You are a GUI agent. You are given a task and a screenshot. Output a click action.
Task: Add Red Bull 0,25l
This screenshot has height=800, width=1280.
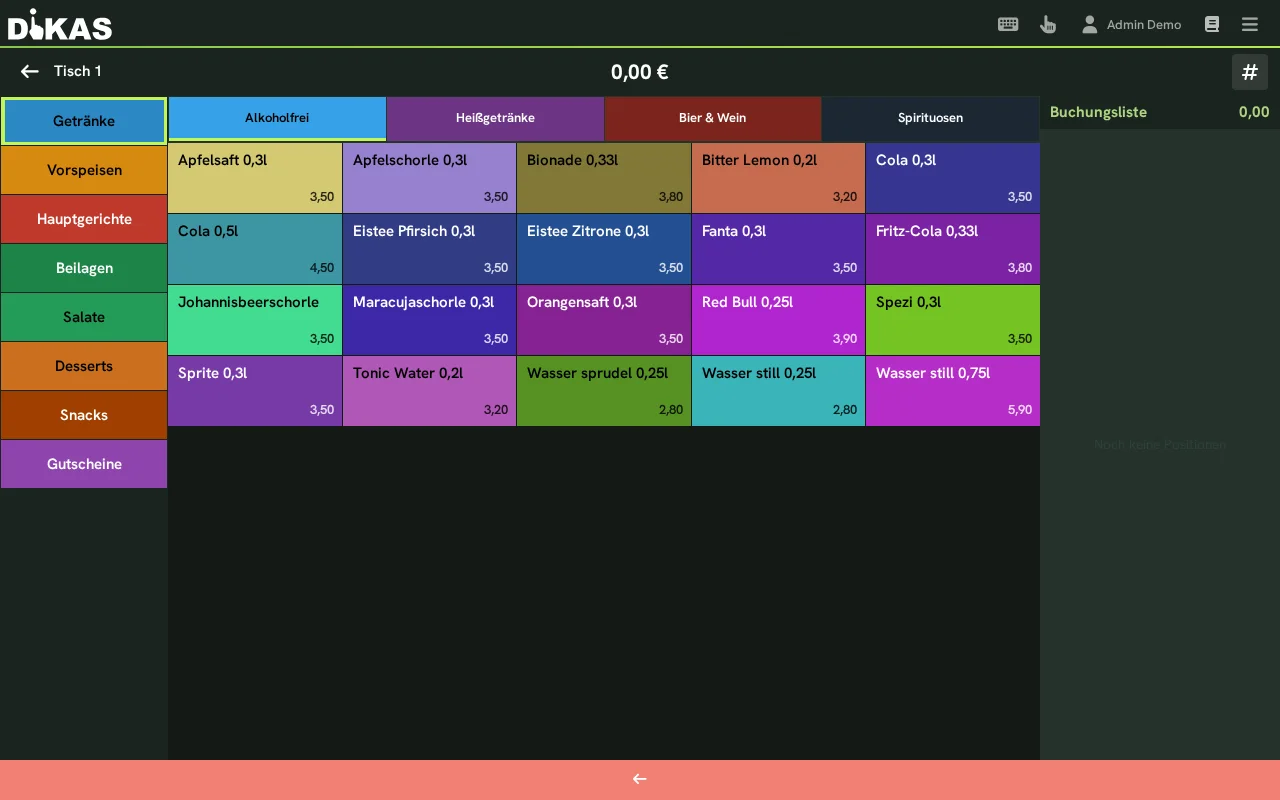tap(778, 320)
